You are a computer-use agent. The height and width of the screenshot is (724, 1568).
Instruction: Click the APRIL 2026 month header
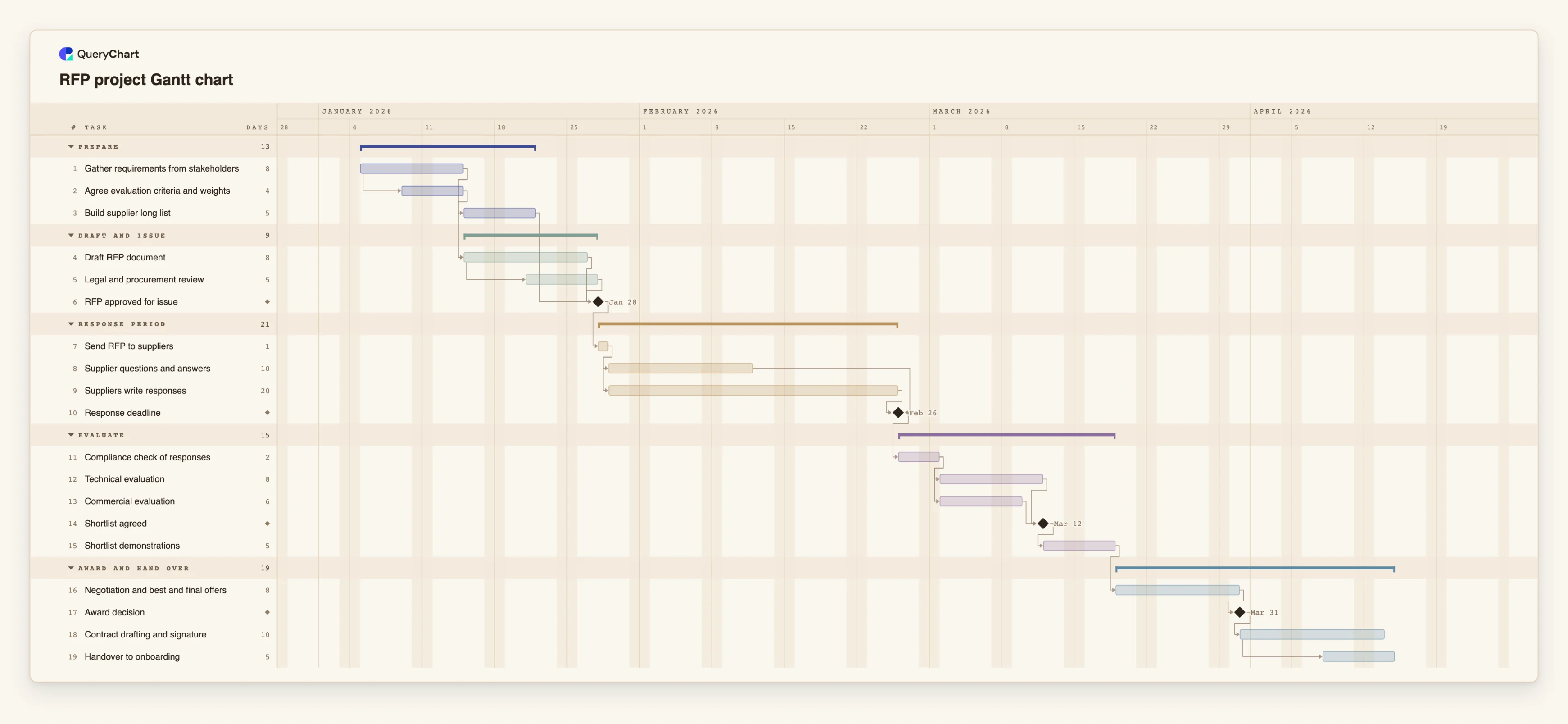tap(1282, 111)
